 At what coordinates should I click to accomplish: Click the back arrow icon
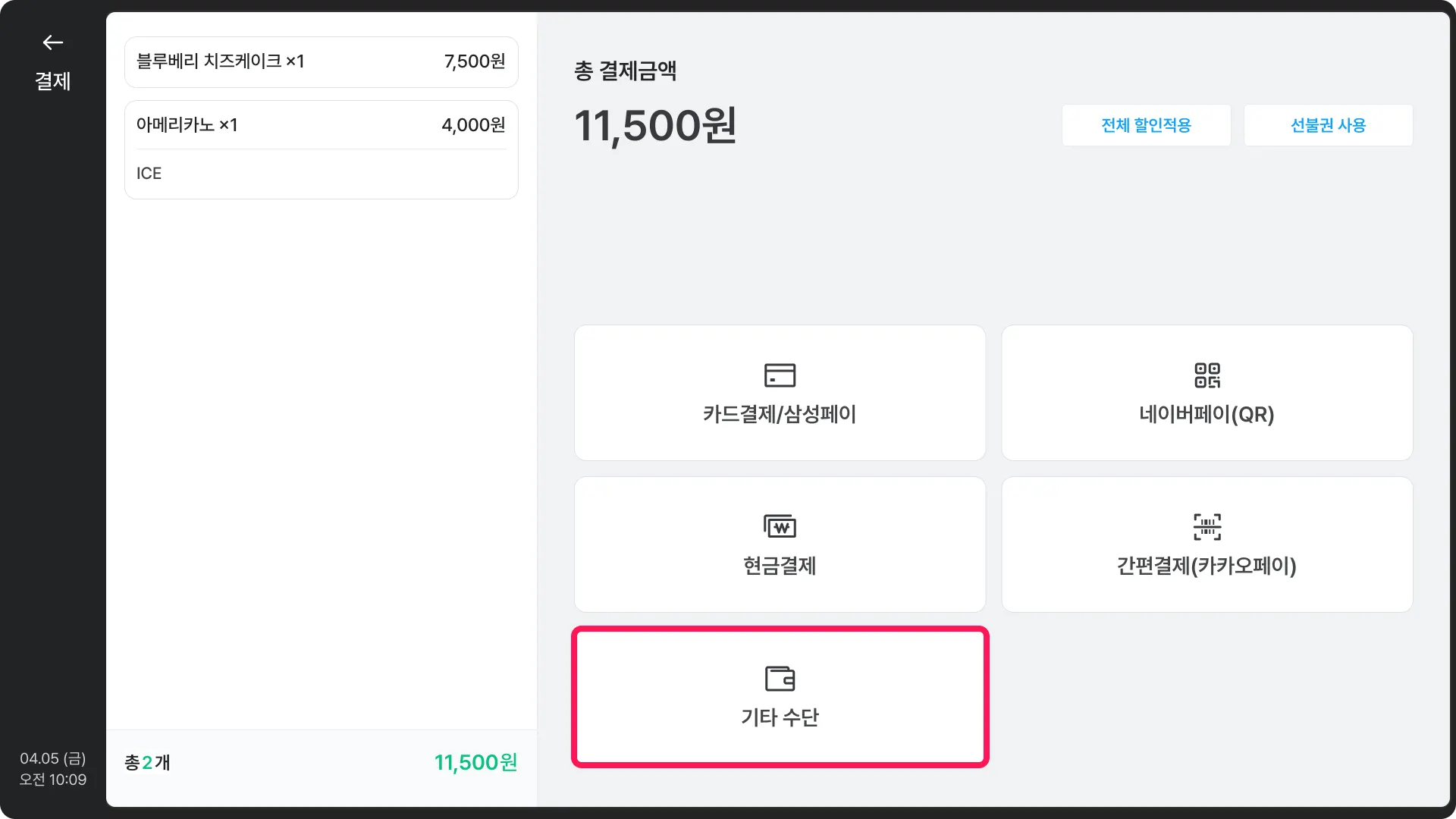click(x=52, y=42)
